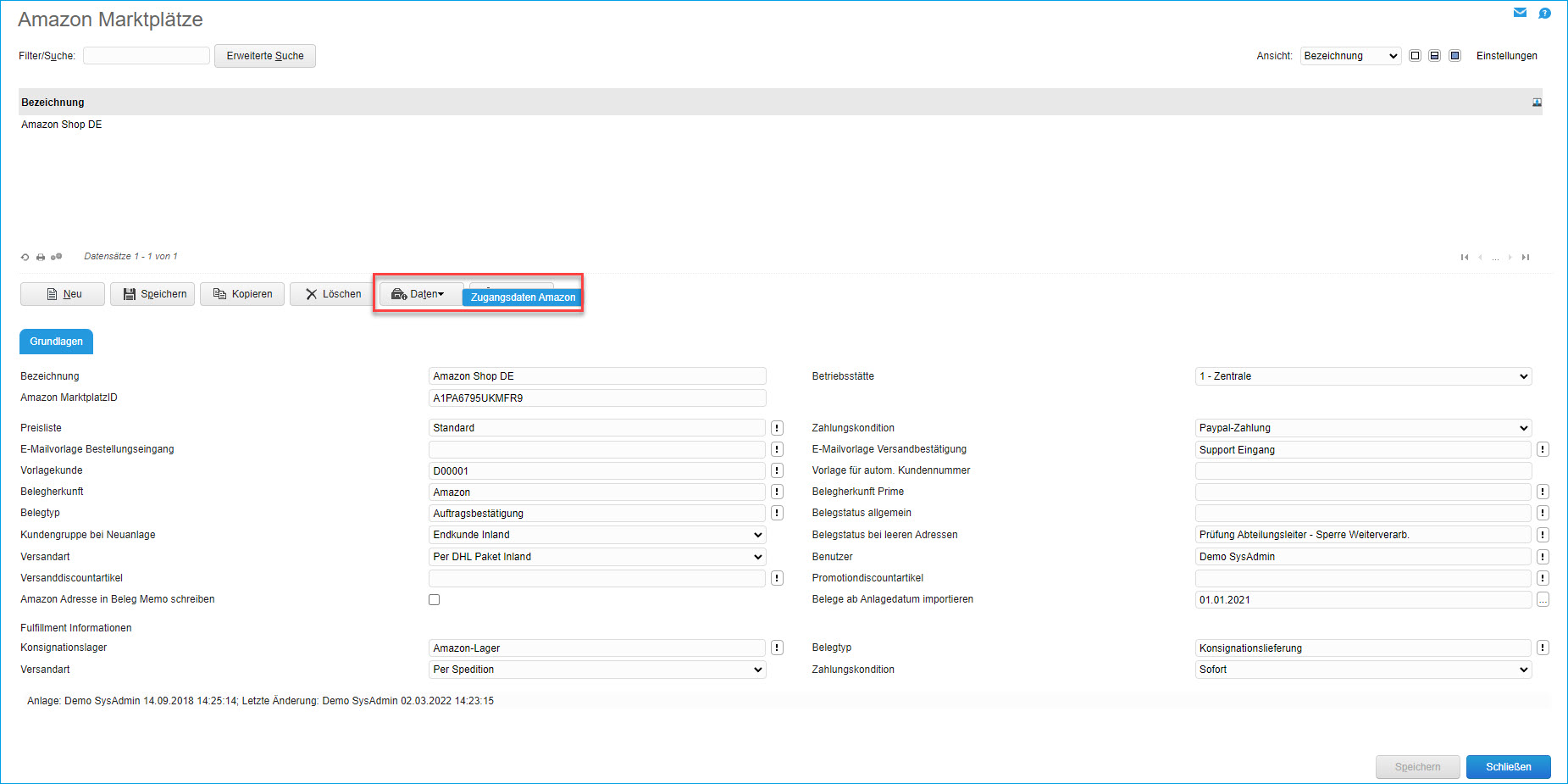Click the printer icon below the list
This screenshot has width=1568, height=784.
(x=40, y=257)
